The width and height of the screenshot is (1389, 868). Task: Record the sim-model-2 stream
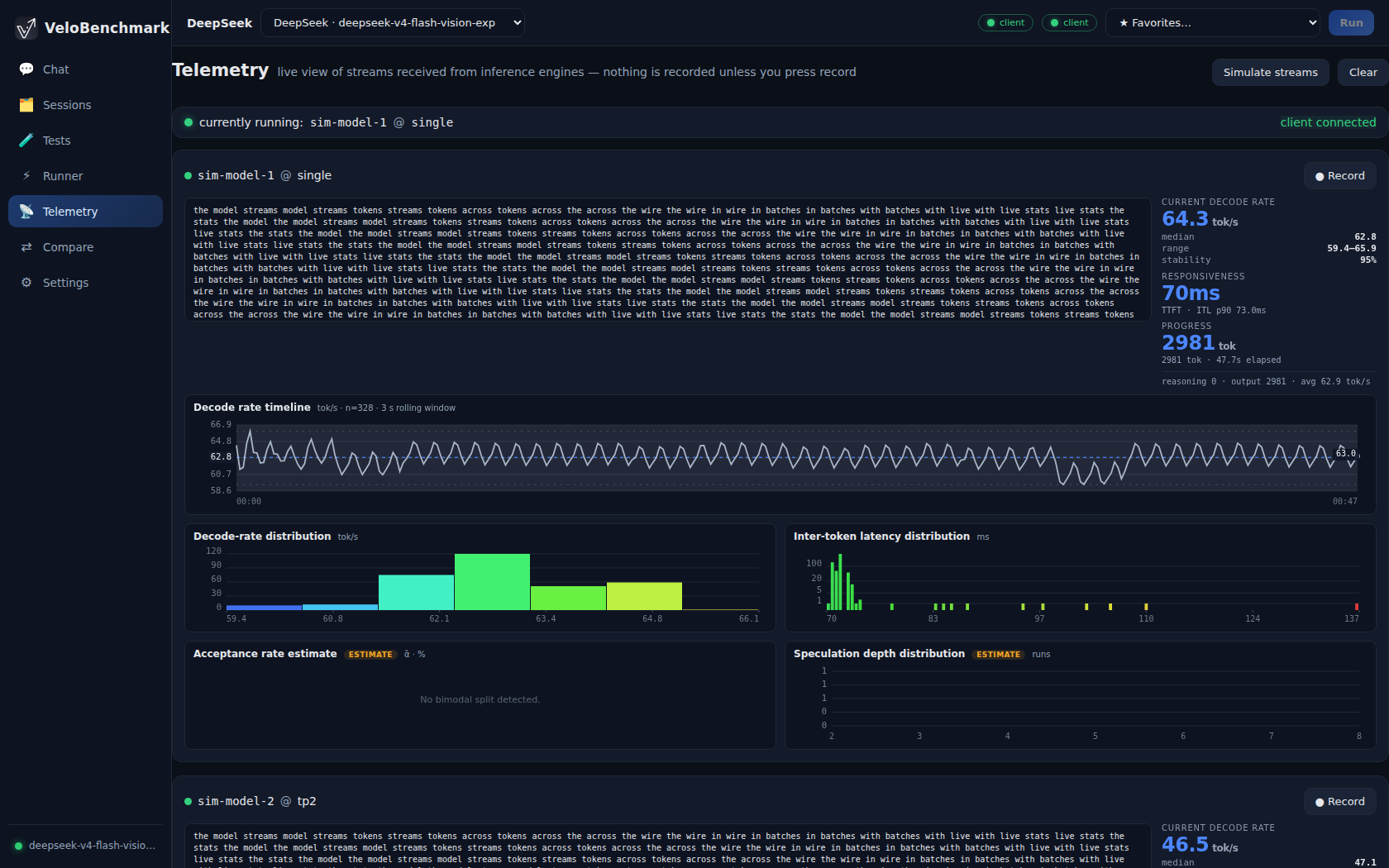(1339, 802)
